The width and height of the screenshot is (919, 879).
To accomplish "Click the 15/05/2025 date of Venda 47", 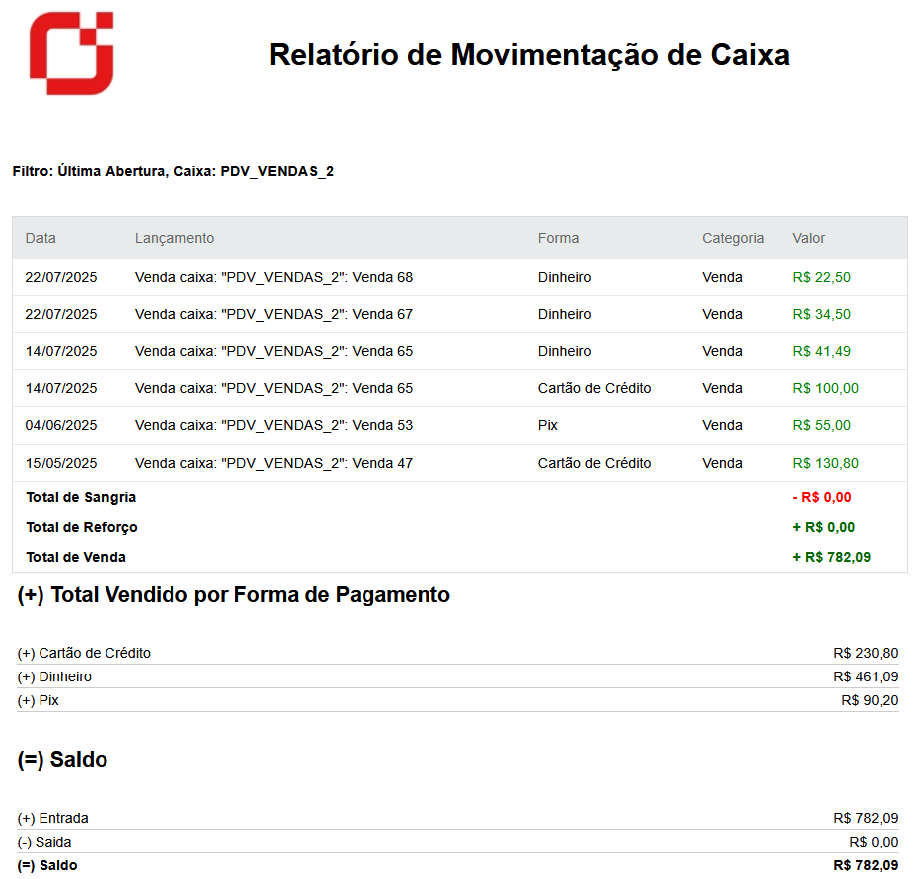I will (61, 463).
